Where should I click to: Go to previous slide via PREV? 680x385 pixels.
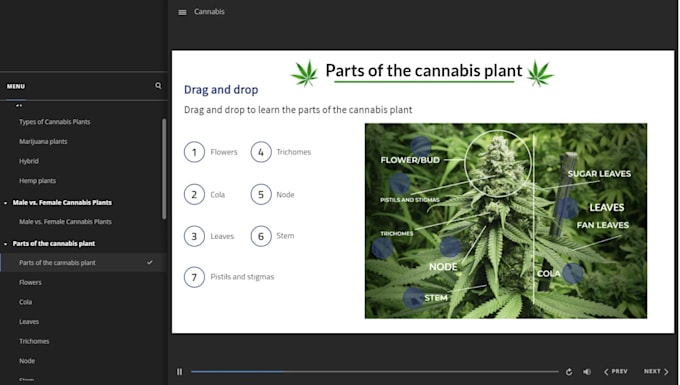pos(616,372)
